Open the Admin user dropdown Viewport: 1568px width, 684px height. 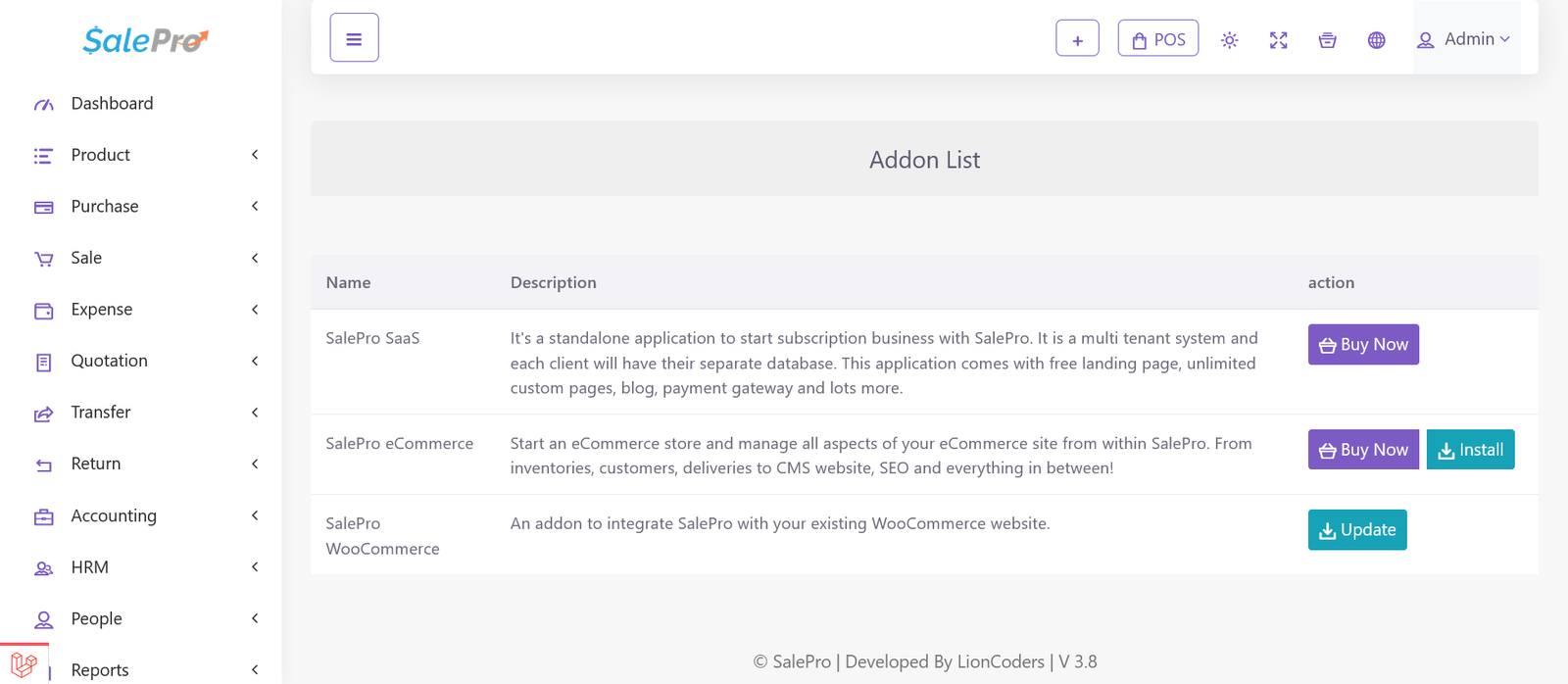click(1465, 39)
